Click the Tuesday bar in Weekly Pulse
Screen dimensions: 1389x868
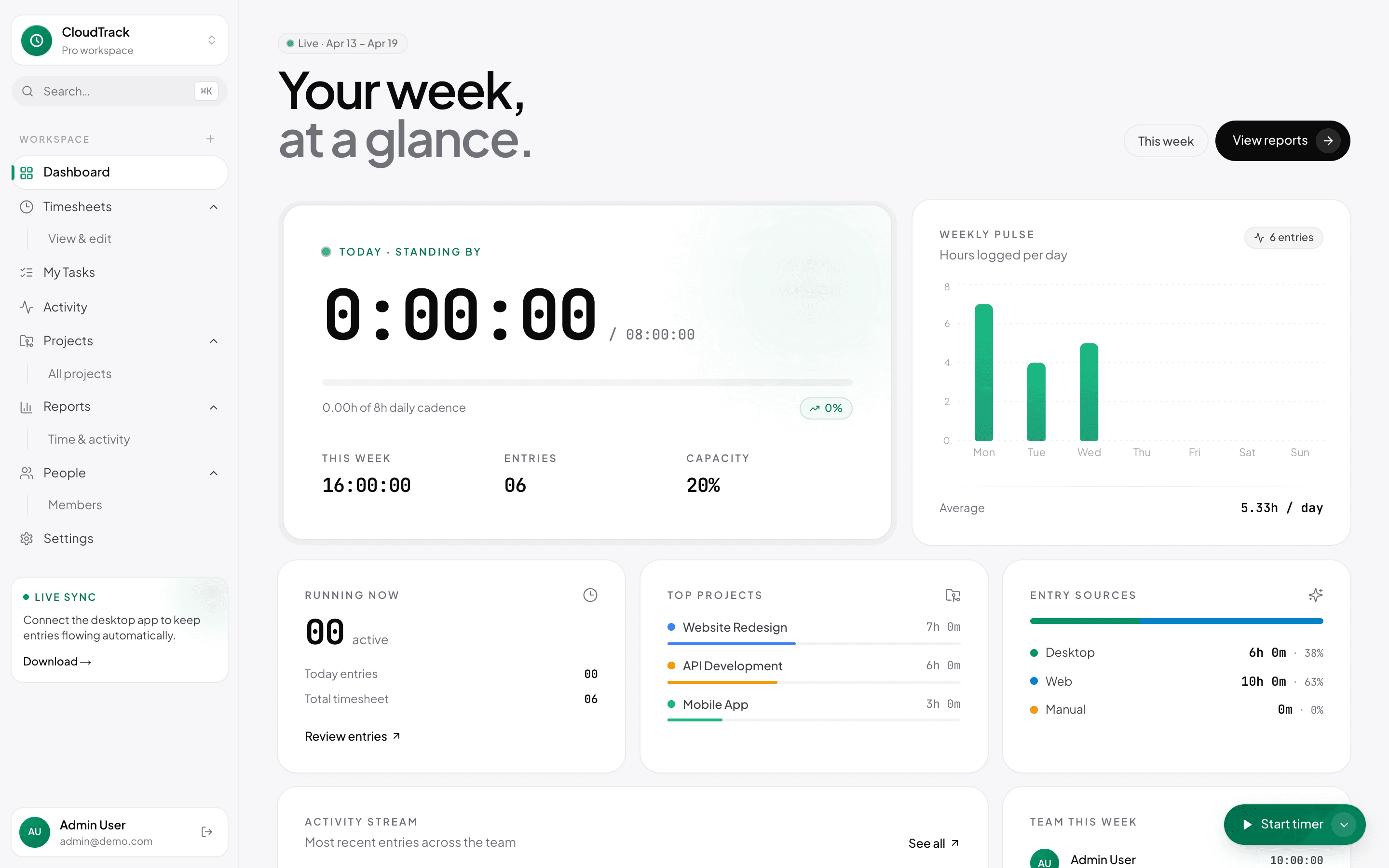coord(1036,401)
